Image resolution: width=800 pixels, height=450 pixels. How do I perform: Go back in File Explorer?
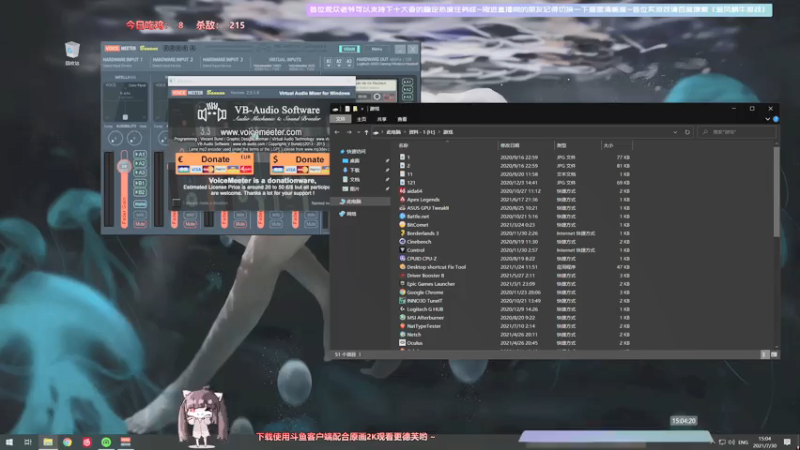pos(337,132)
